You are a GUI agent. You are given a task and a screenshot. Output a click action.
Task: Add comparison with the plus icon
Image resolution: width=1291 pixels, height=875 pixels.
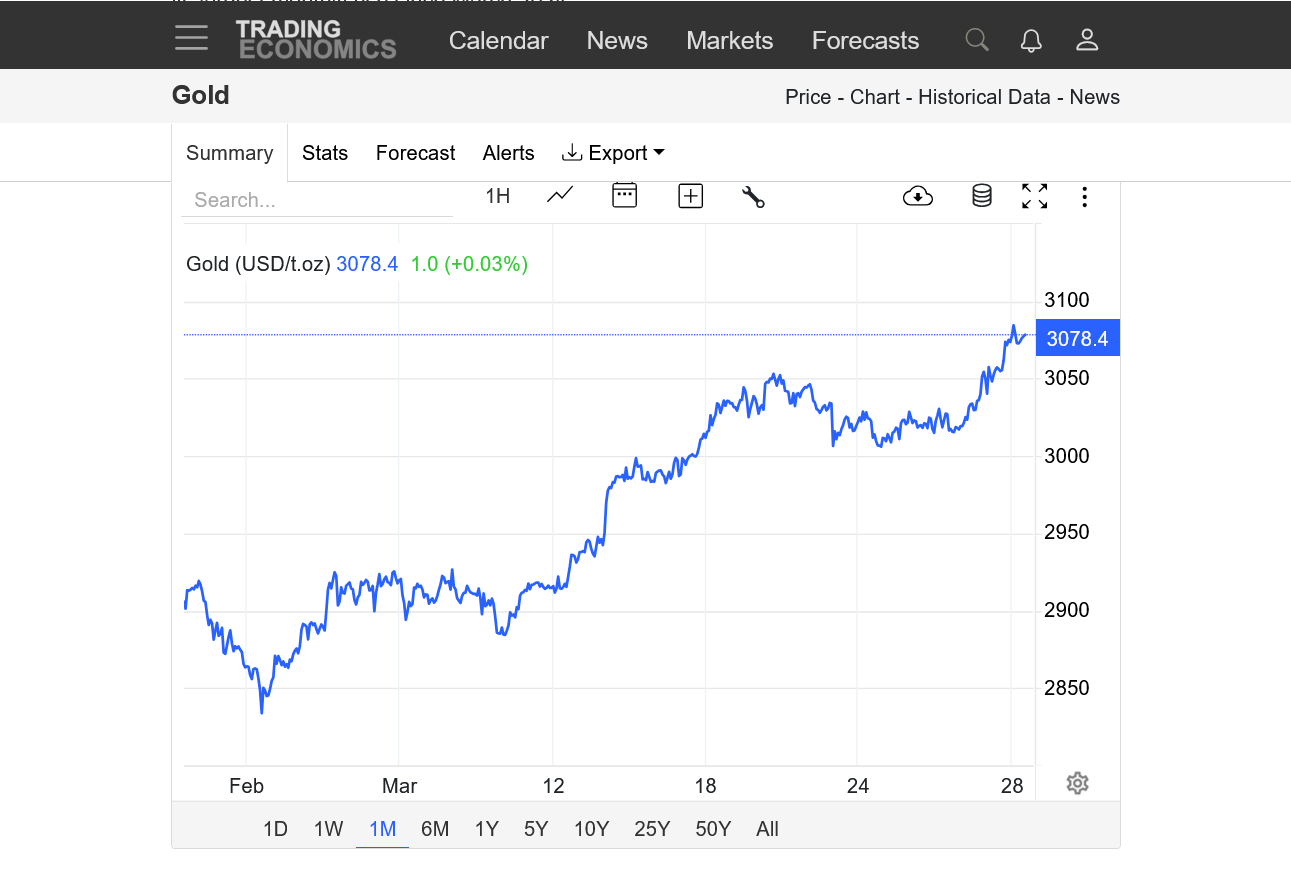(691, 196)
